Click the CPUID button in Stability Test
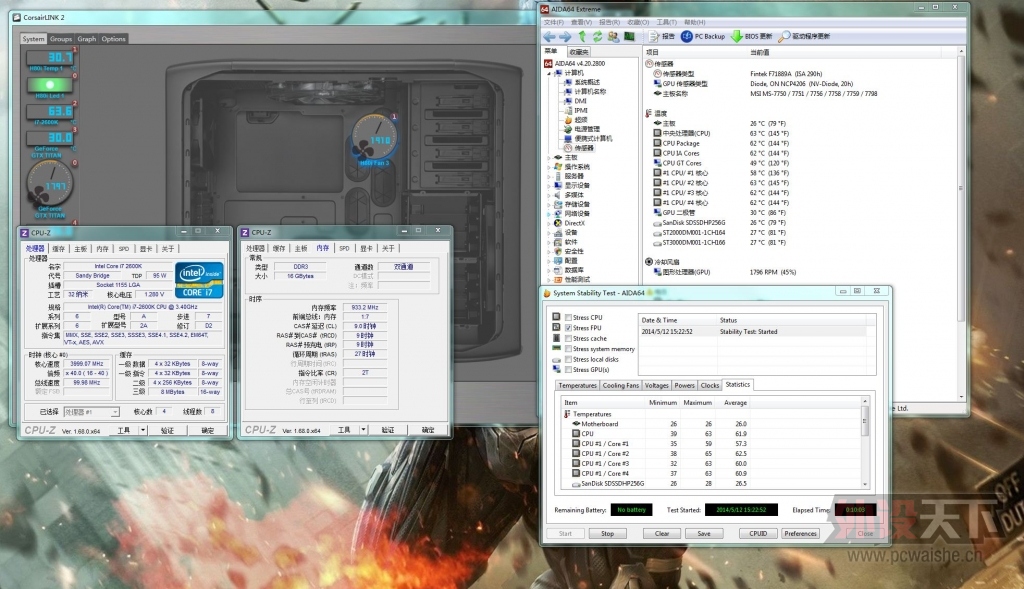The height and width of the screenshot is (589, 1024). click(x=758, y=533)
